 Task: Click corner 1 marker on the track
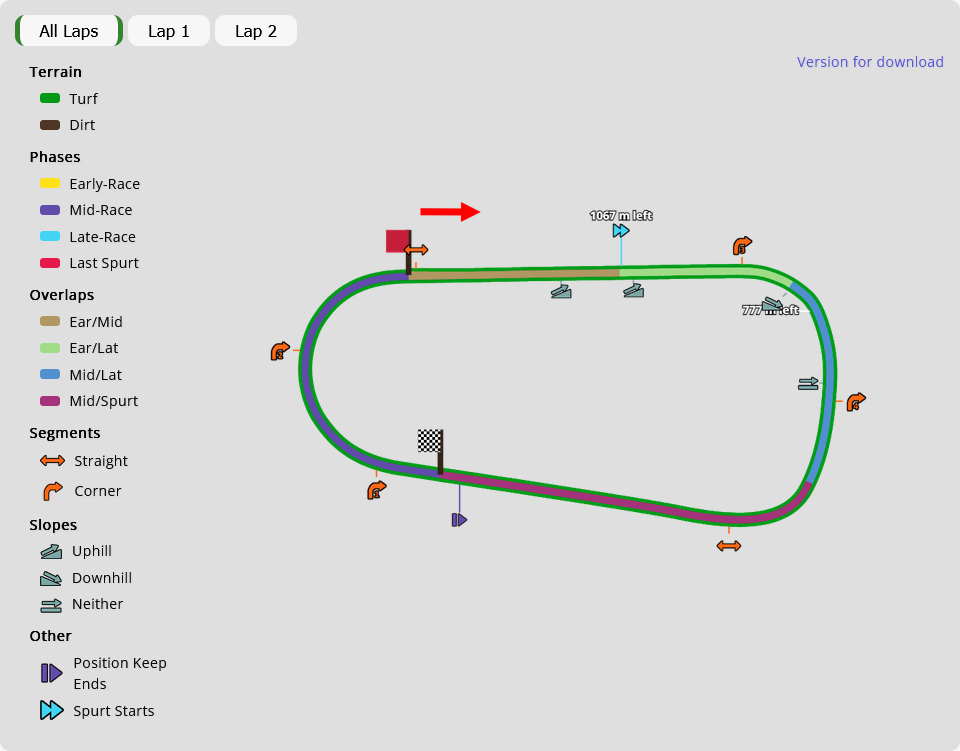click(377, 490)
